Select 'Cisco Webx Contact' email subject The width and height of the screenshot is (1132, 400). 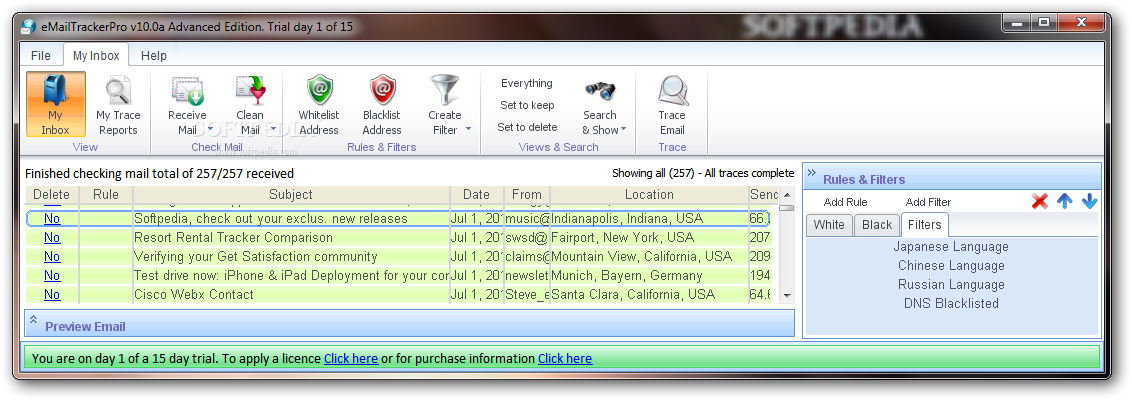click(x=193, y=294)
